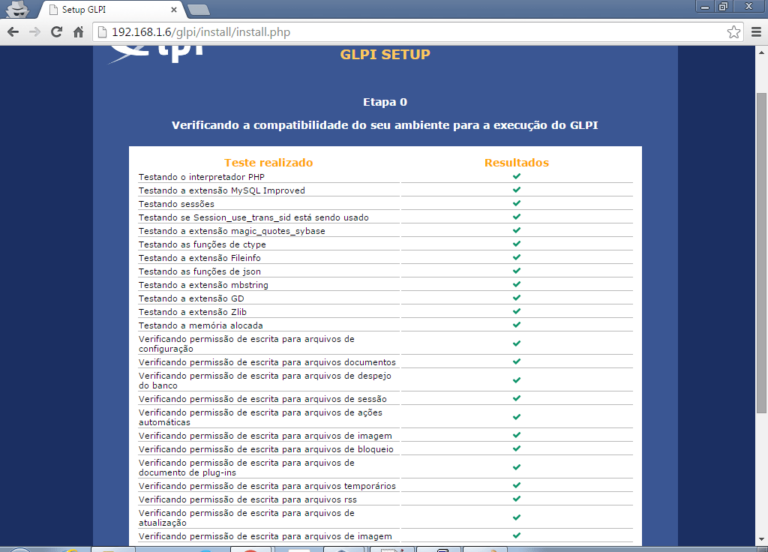Image resolution: width=768 pixels, height=552 pixels.
Task: Click the green check for mbstring extension
Action: coord(517,284)
